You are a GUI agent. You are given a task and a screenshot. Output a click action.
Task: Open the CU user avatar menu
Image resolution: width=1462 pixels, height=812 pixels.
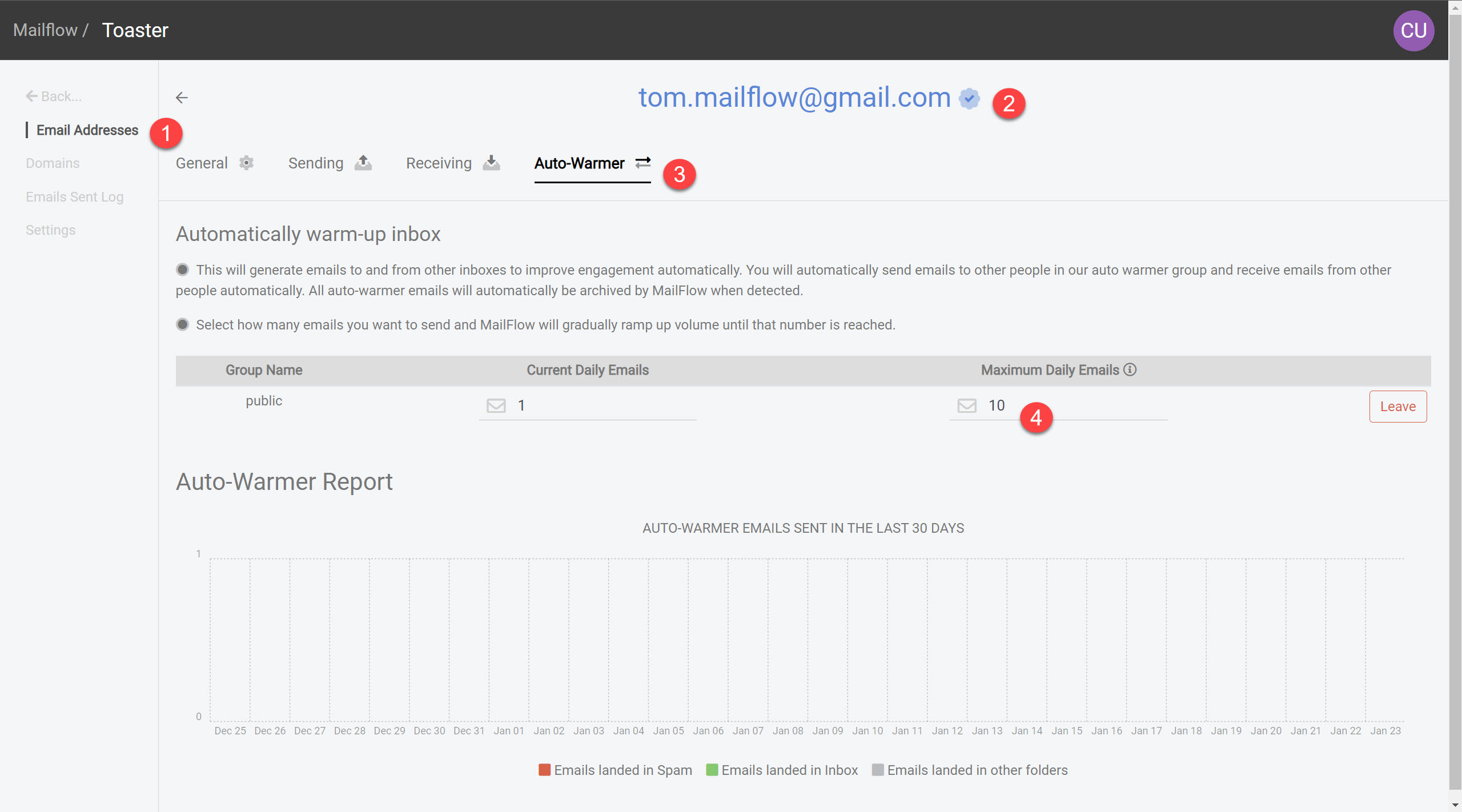[x=1413, y=30]
